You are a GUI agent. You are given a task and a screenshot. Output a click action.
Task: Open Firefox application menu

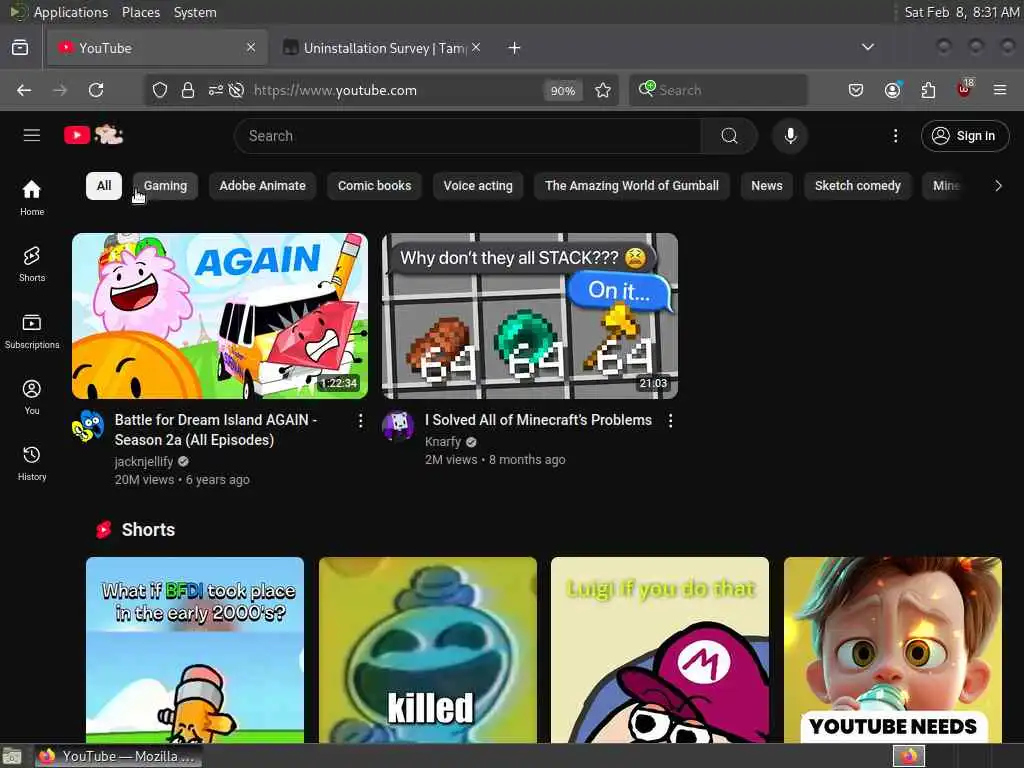tap(1000, 90)
